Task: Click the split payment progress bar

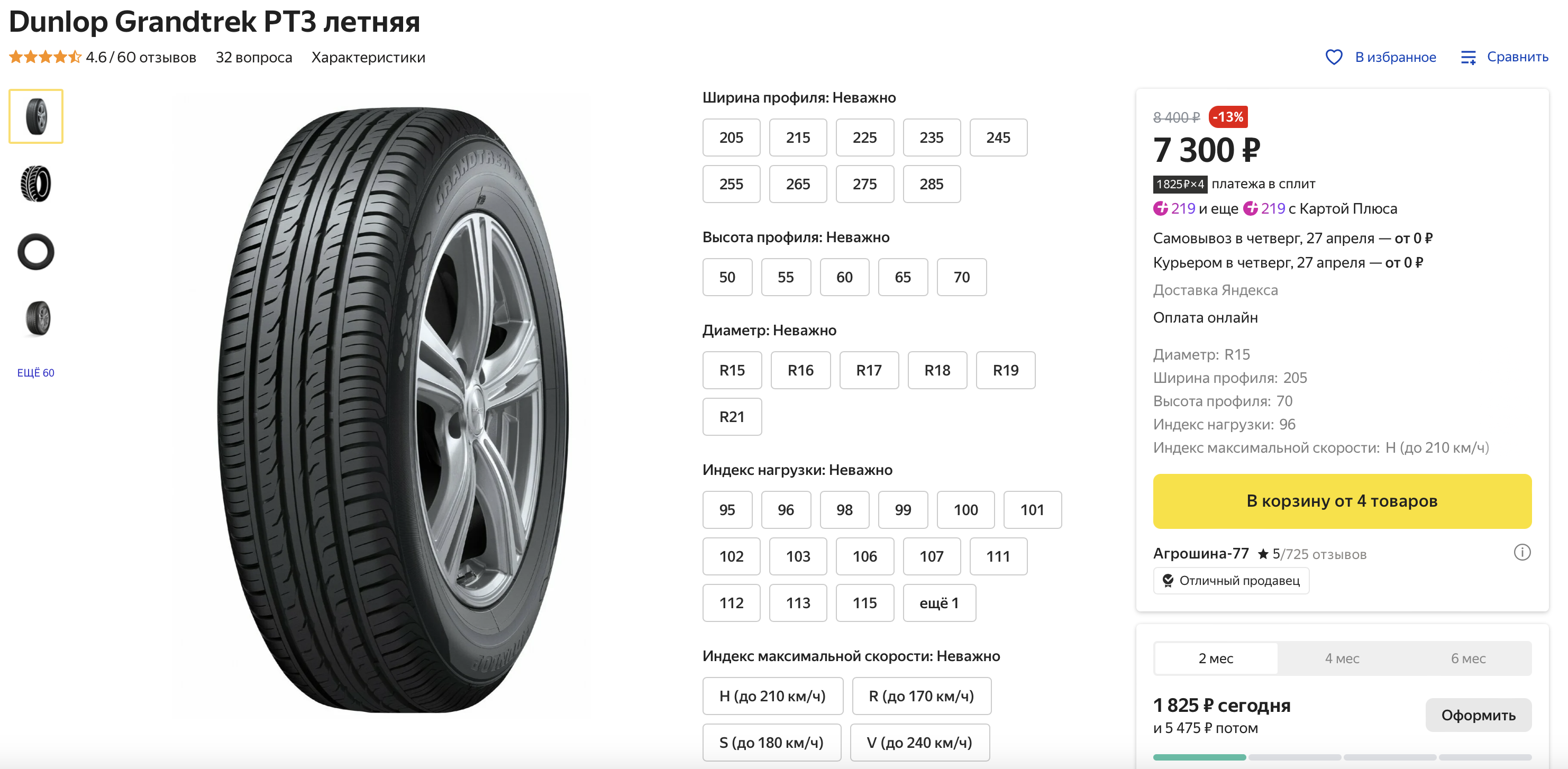Action: coord(1342,757)
